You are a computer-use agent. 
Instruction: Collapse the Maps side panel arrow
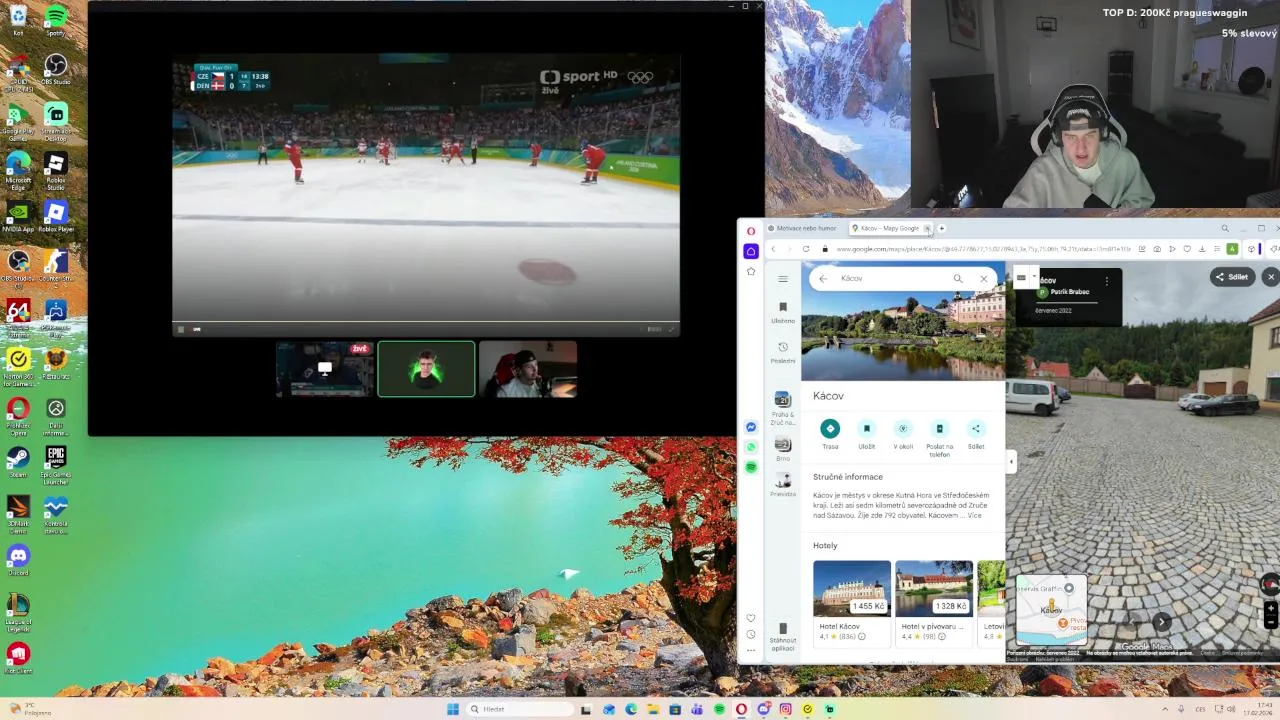[1011, 462]
